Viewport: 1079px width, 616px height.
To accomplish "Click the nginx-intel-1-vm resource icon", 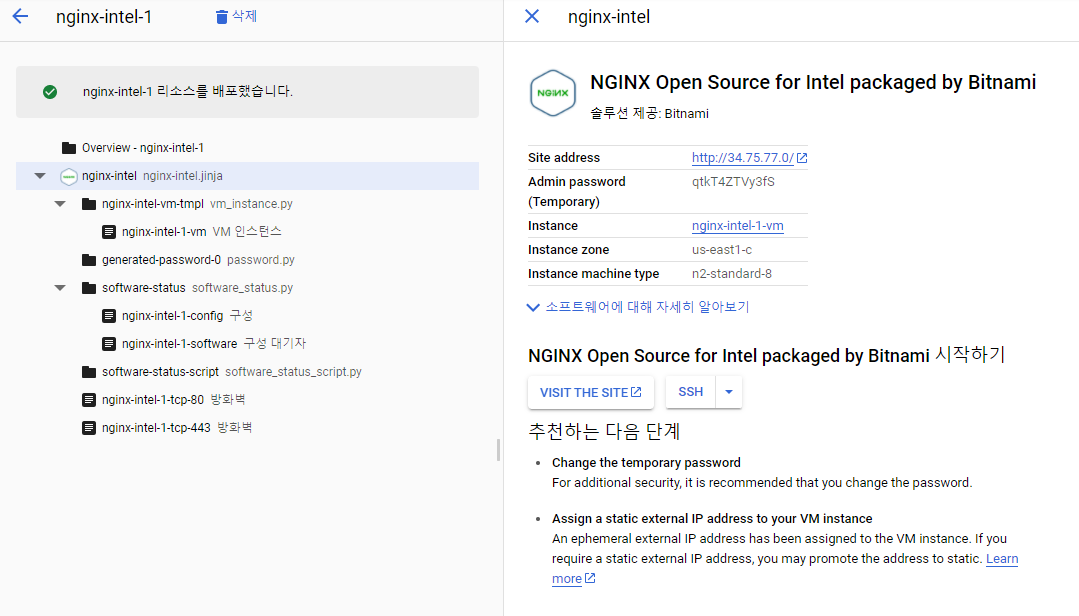I will pyautogui.click(x=109, y=232).
